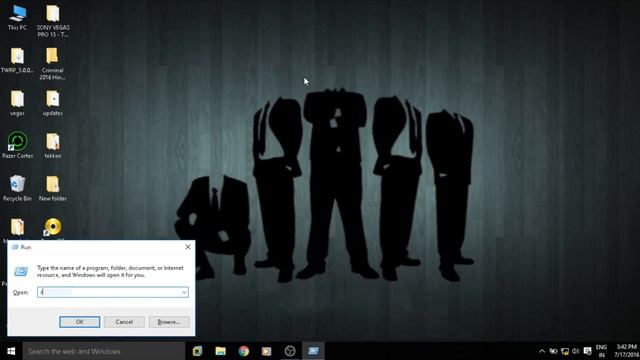Show hidden system tray icons

tap(542, 351)
